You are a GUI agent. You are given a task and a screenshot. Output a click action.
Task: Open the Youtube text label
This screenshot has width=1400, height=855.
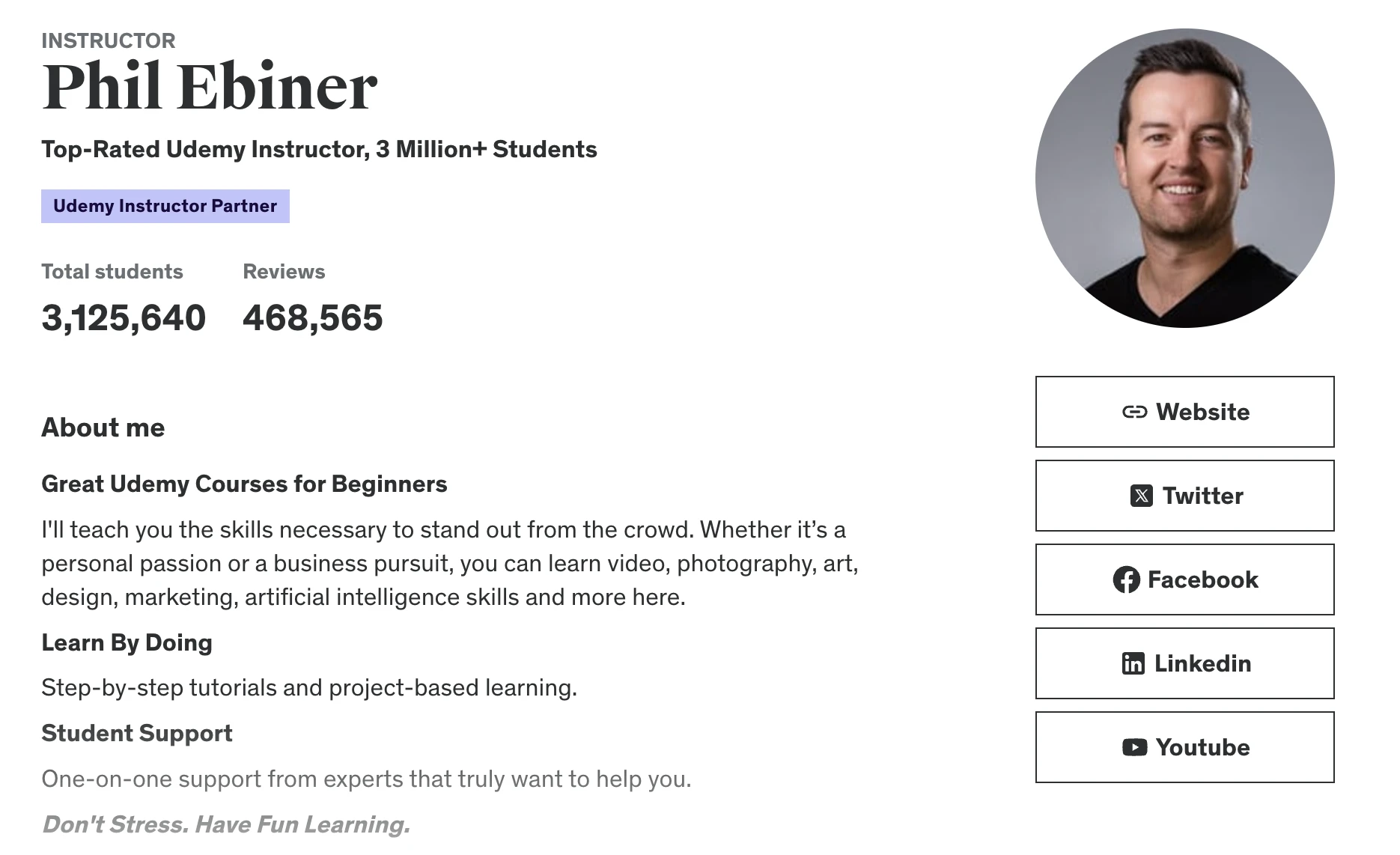click(1202, 747)
